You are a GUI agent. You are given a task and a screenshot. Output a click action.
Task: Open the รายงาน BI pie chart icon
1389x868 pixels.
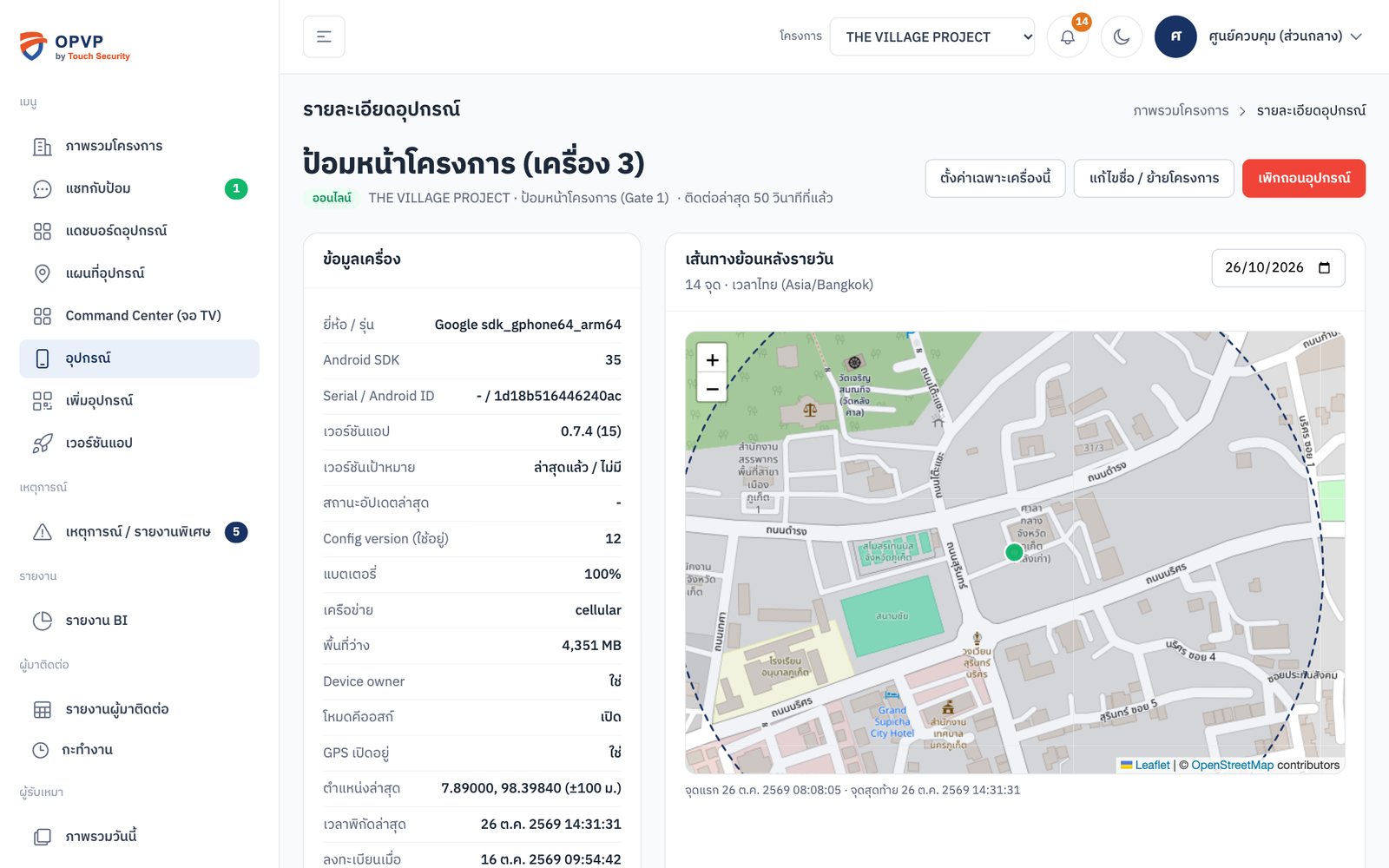[x=42, y=621]
